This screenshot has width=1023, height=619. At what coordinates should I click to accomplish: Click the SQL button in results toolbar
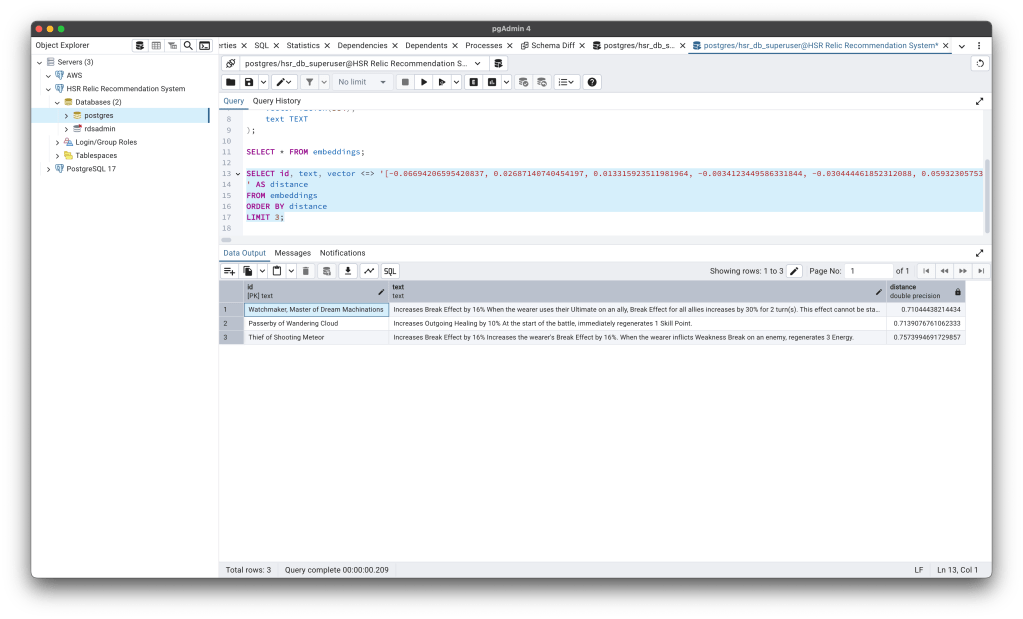click(x=390, y=271)
